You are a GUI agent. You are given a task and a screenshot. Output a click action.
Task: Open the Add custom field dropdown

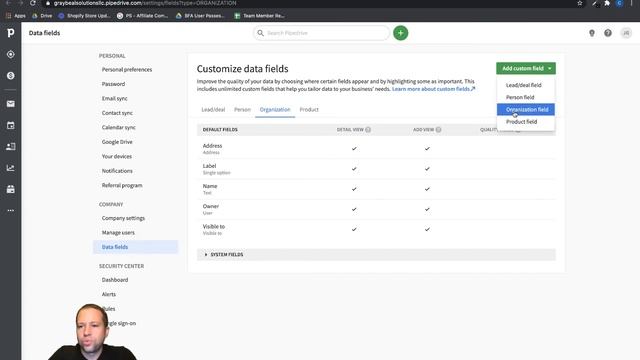pyautogui.click(x=526, y=68)
